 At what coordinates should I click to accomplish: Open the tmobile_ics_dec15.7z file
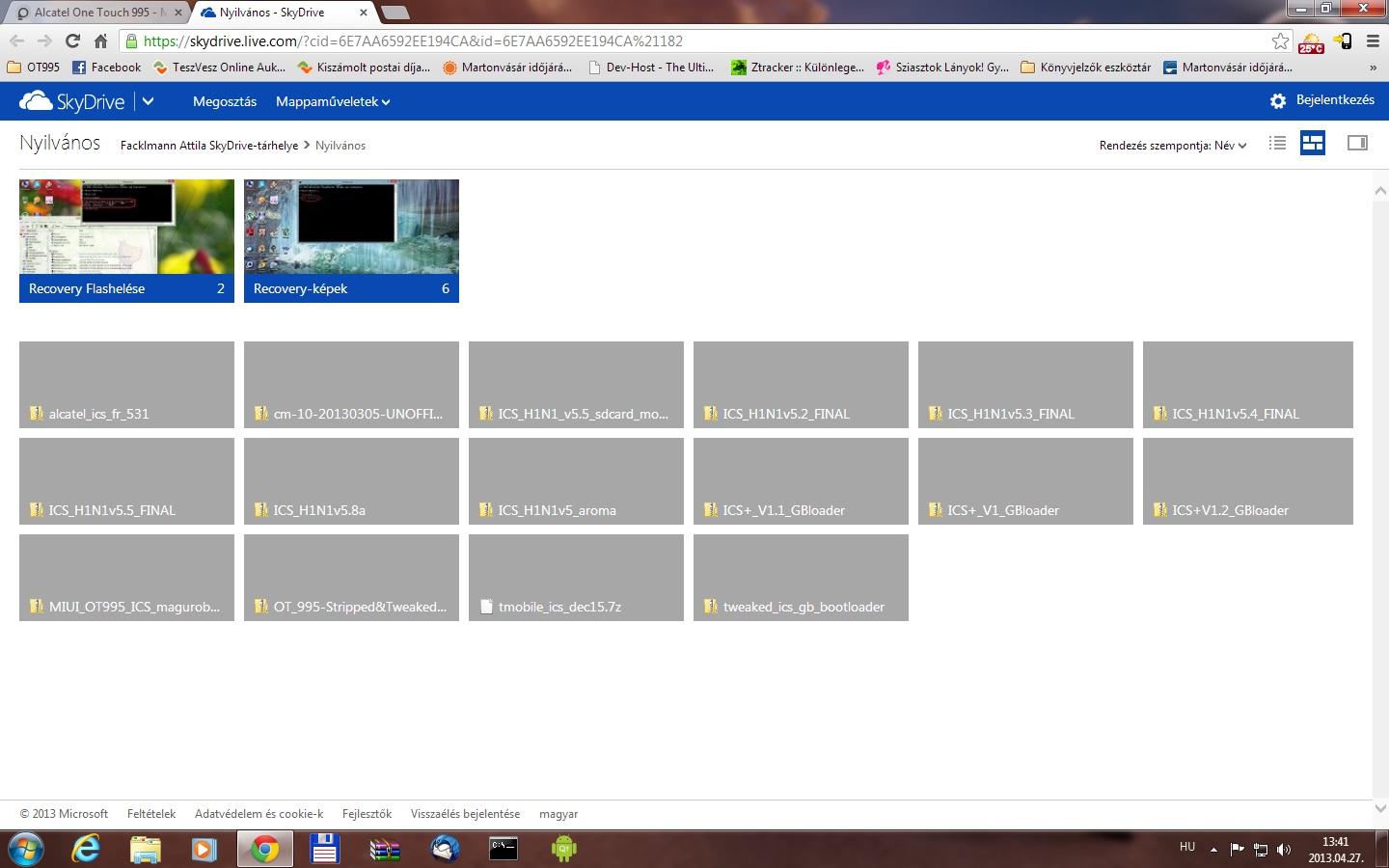point(576,578)
